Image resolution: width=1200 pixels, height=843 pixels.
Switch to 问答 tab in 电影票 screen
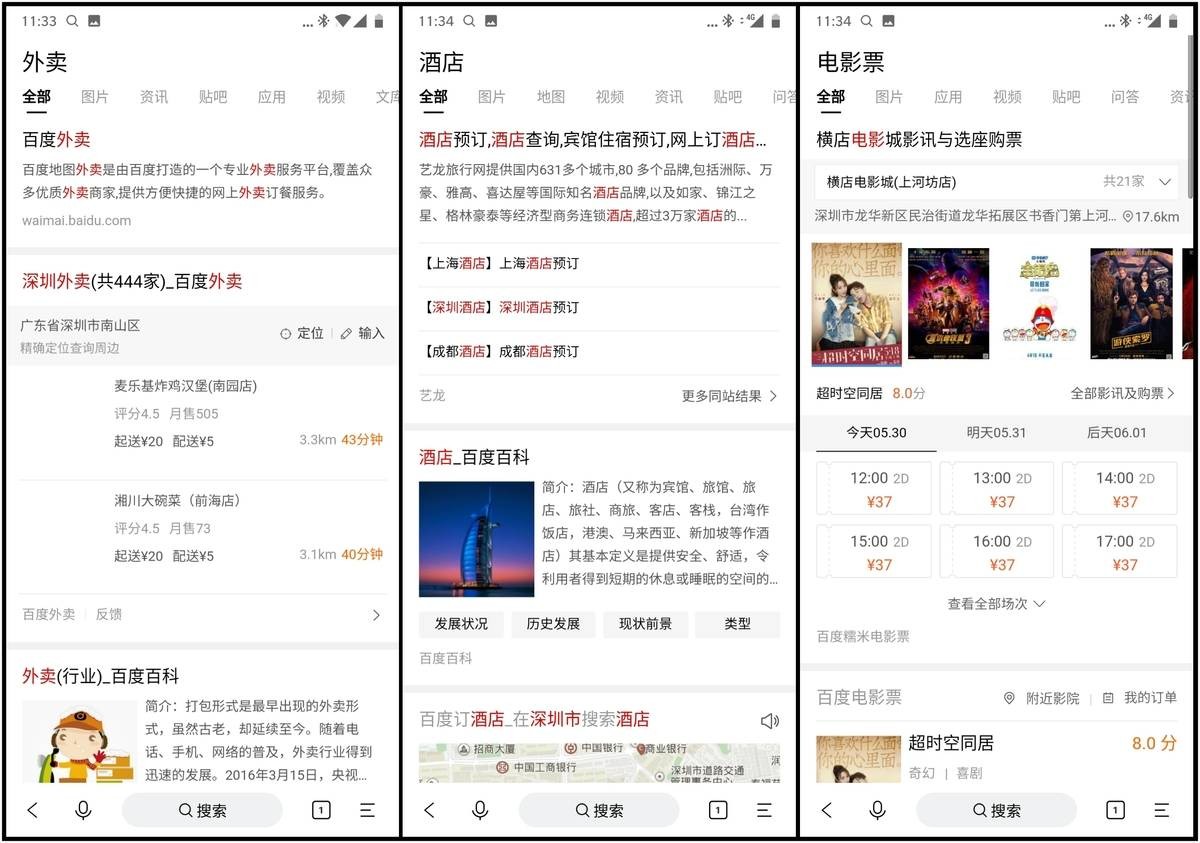[x=1125, y=97]
